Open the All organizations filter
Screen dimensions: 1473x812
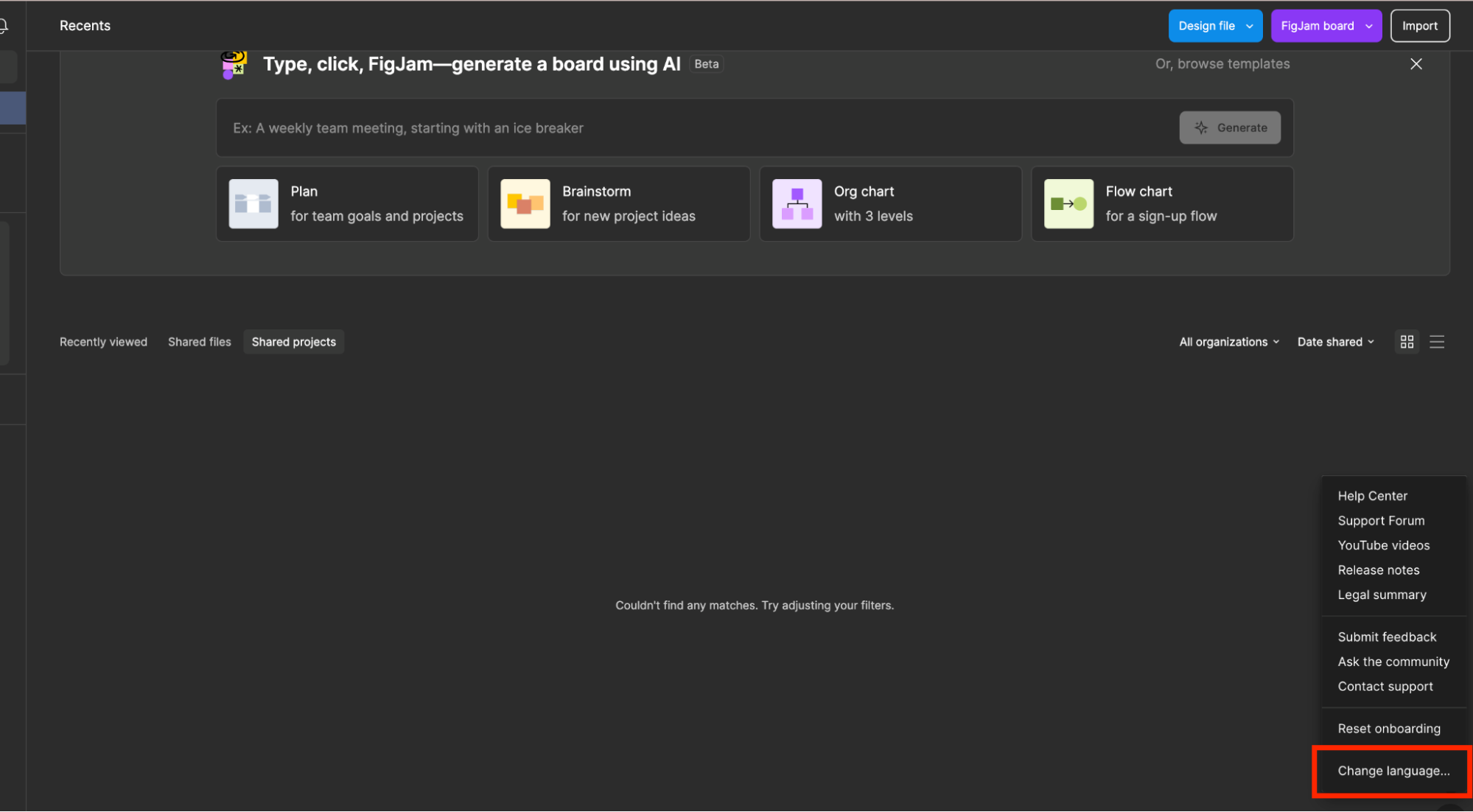1229,342
